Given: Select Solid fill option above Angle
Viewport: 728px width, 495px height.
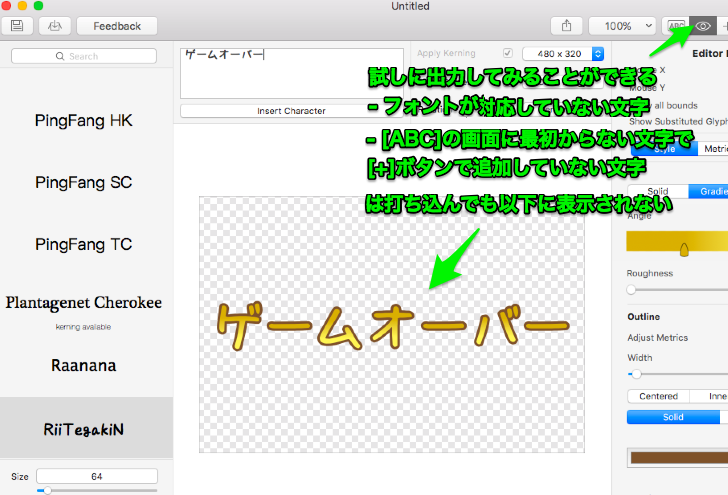Looking at the screenshot, I should pyautogui.click(x=658, y=191).
